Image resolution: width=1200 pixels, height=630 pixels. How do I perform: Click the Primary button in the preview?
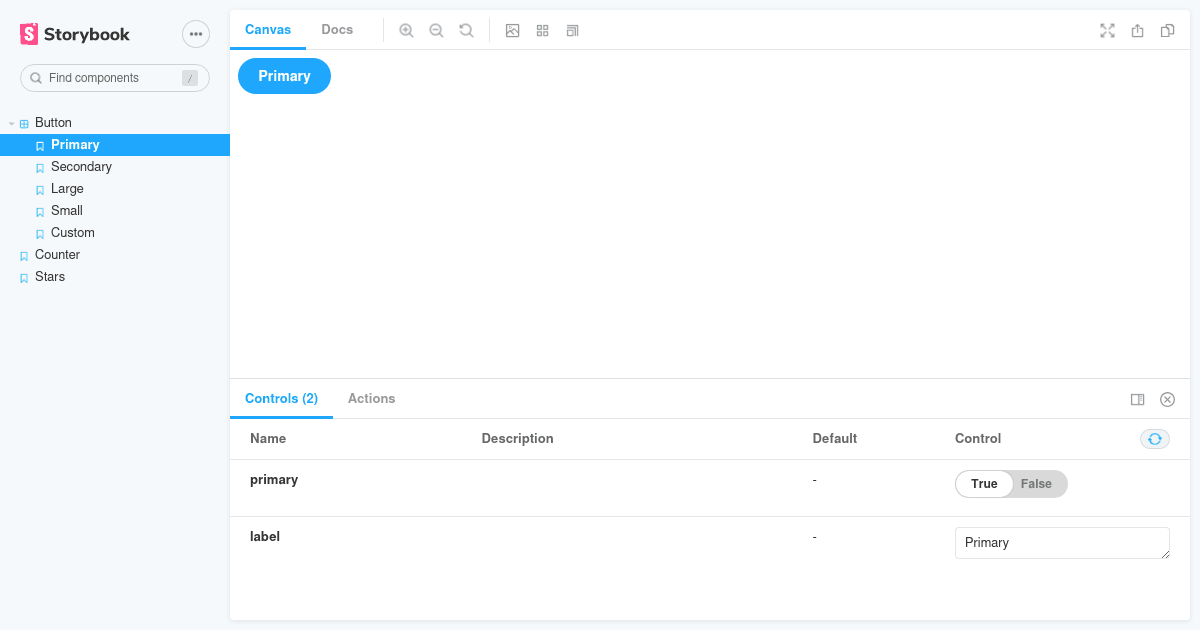pyautogui.click(x=284, y=75)
